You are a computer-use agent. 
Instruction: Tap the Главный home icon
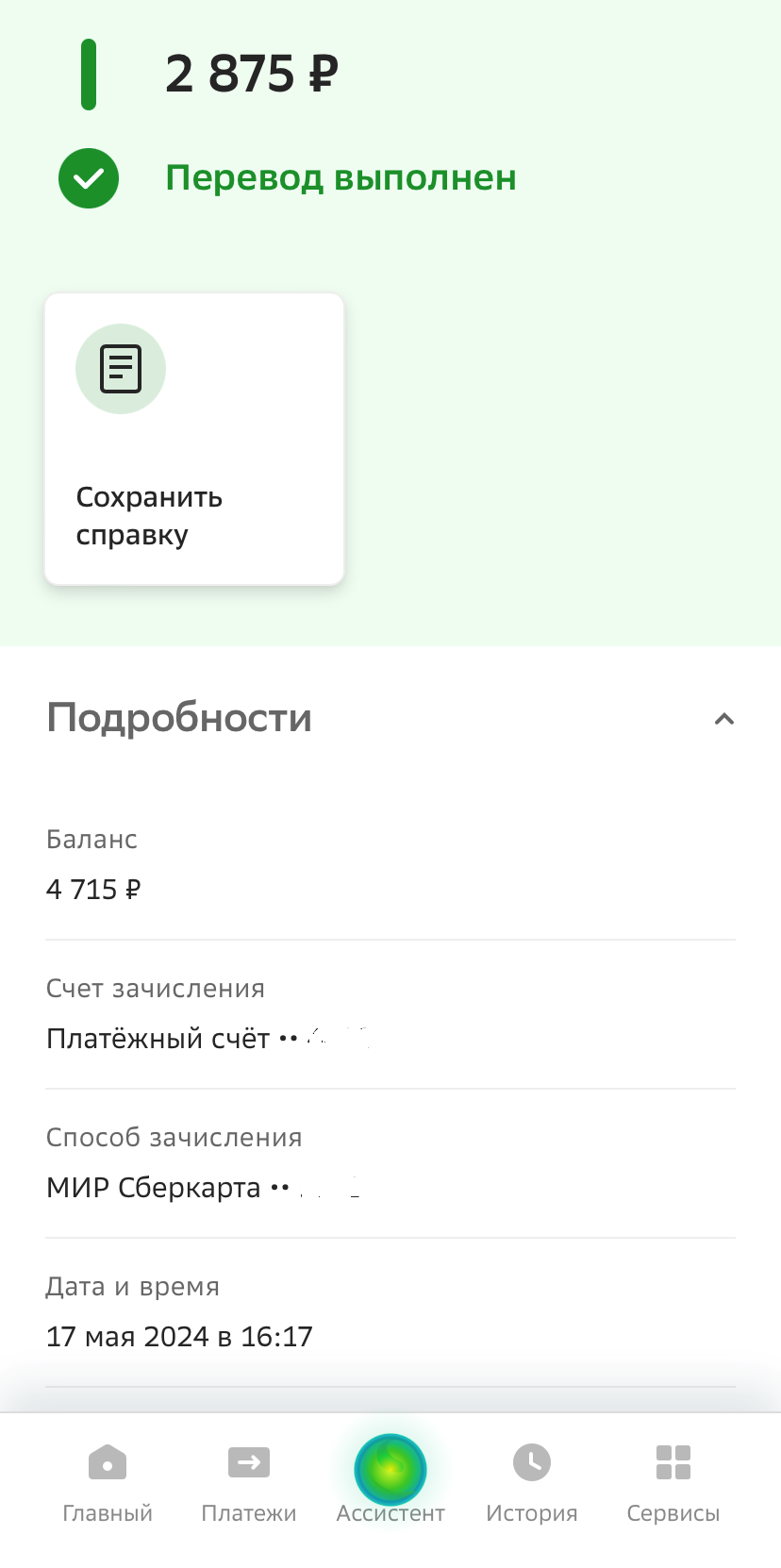(108, 1463)
